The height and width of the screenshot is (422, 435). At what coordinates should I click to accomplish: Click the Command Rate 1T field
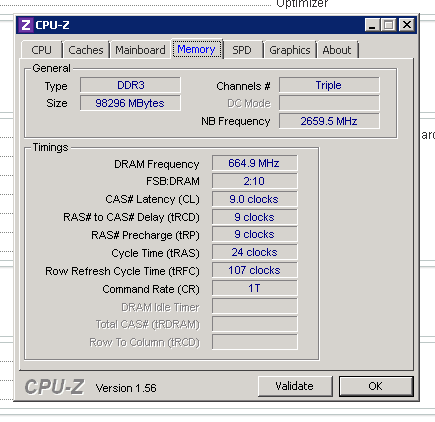[x=254, y=288]
